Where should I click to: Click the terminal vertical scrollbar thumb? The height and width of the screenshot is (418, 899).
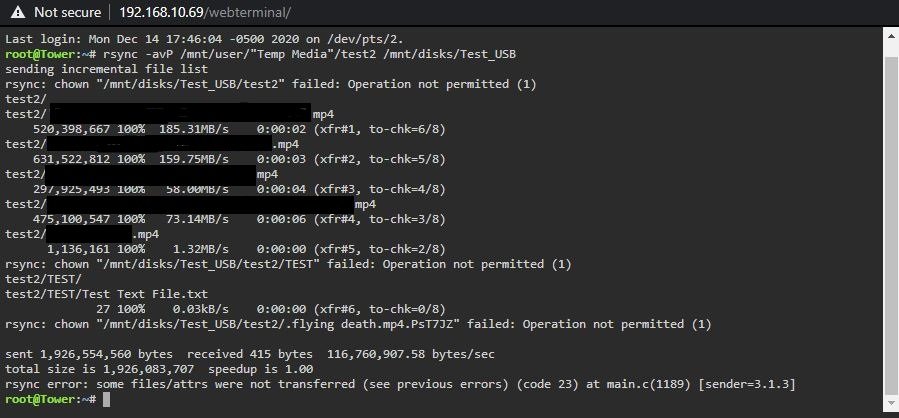point(890,226)
